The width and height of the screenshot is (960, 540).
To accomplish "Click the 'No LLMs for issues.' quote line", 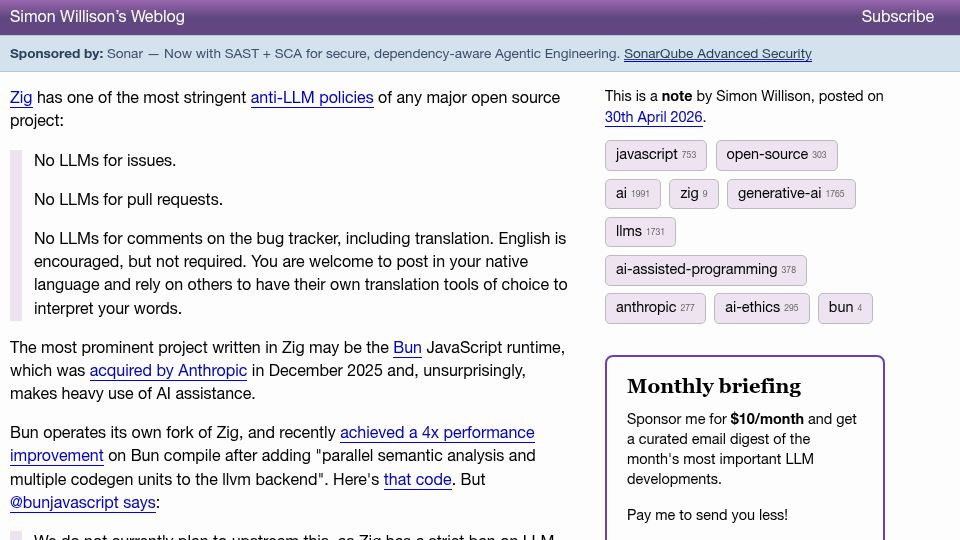I will click(105, 160).
